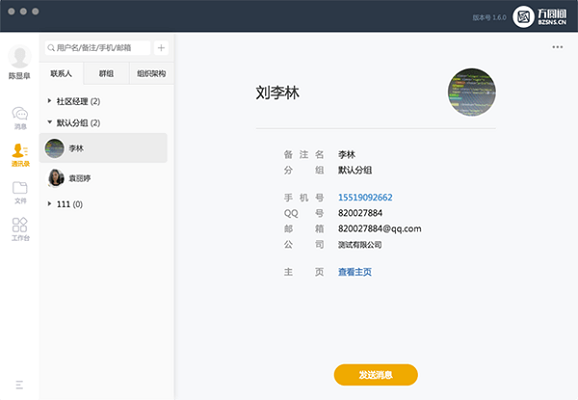Click 刘李林's large profile picture
Image resolution: width=578 pixels, height=400 pixels.
471,92
